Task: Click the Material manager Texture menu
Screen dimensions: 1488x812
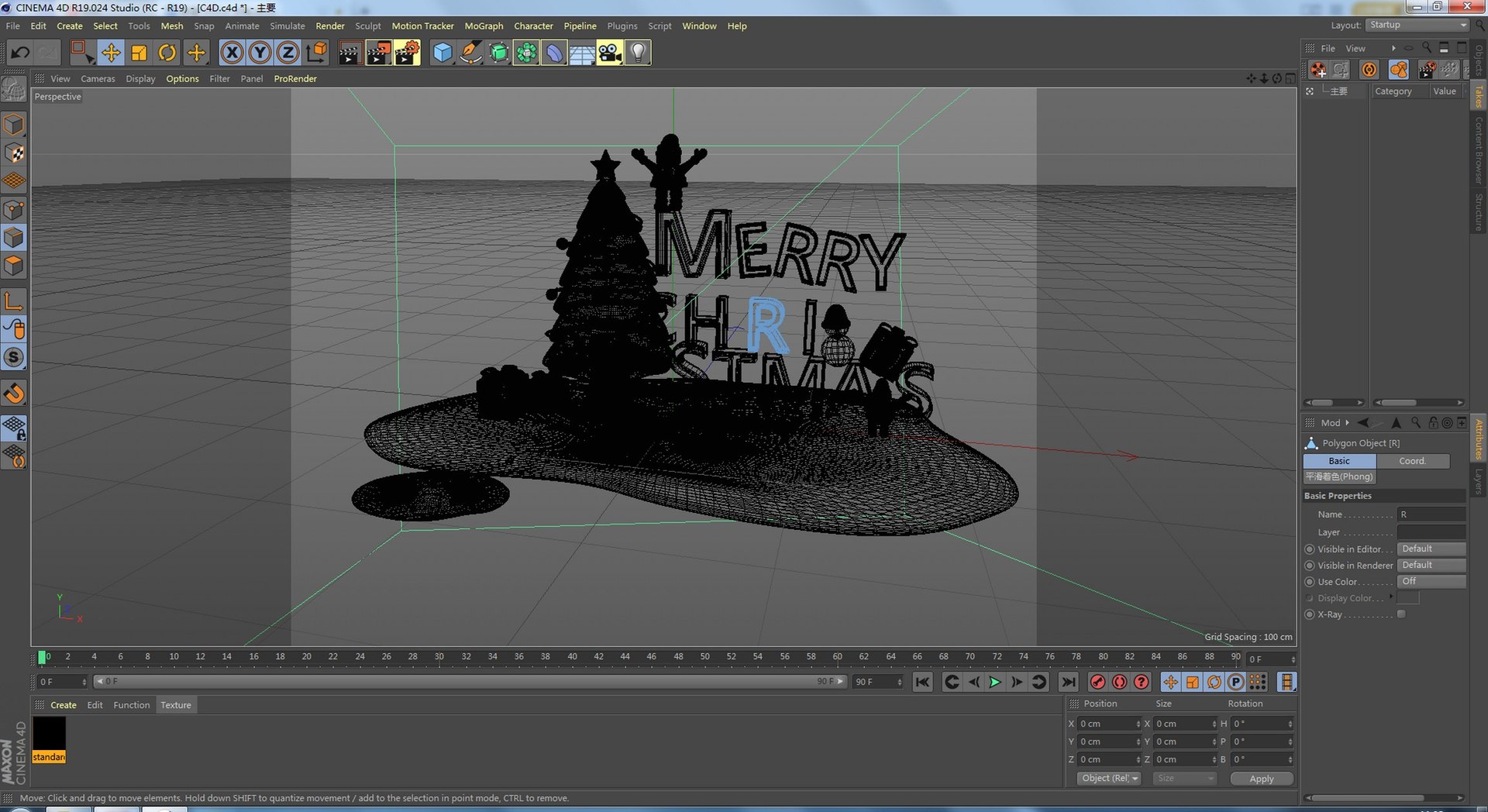Action: click(x=176, y=705)
